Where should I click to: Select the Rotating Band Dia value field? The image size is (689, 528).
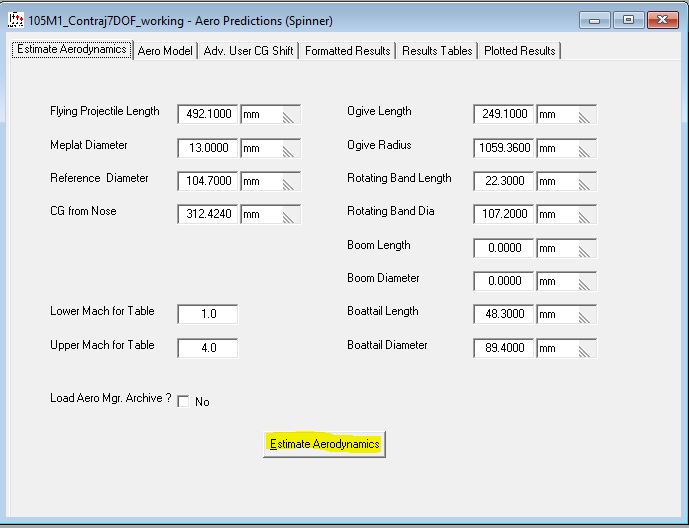pos(504,214)
